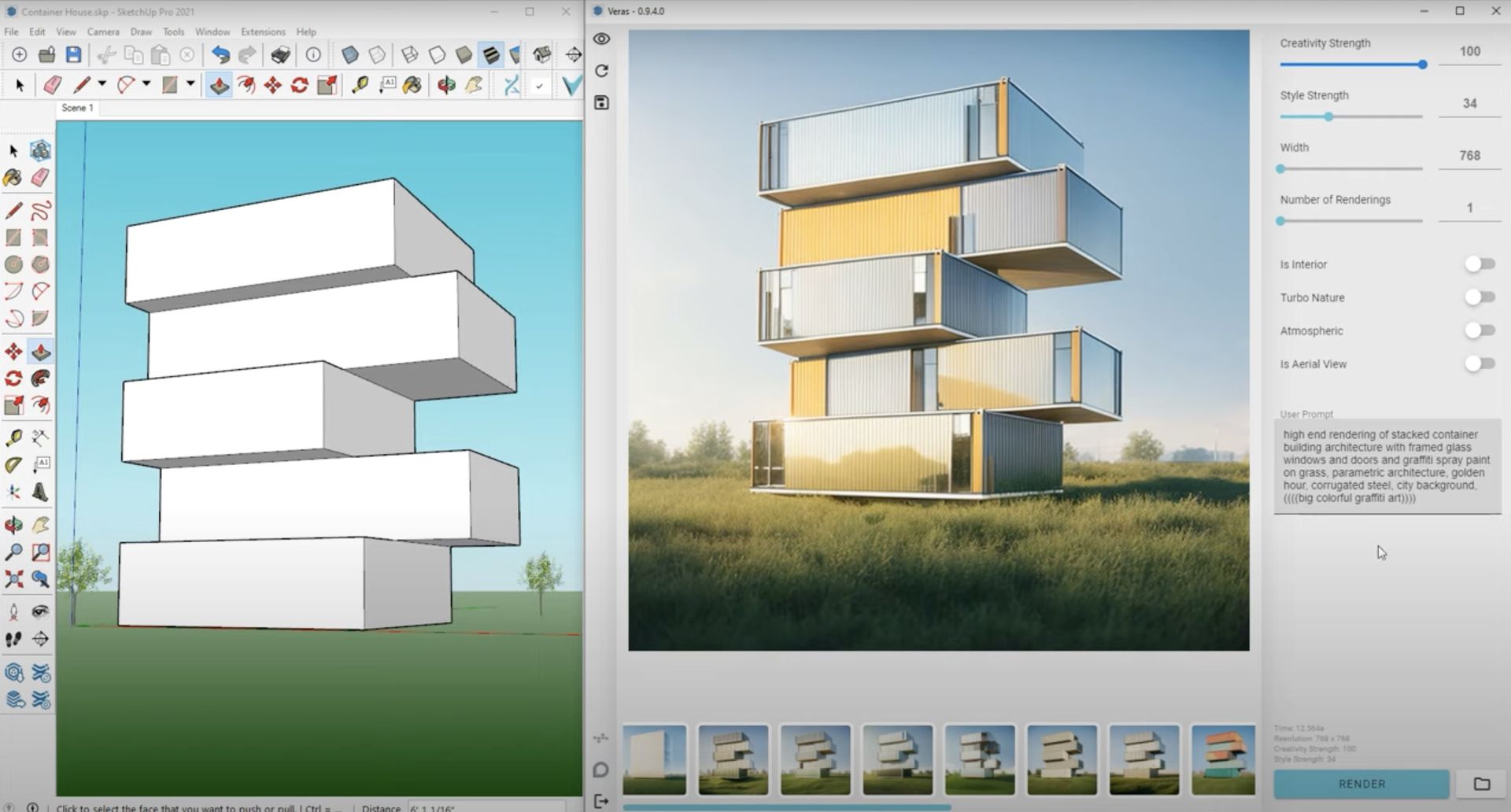The image size is (1511, 812).
Task: Click the Style Strength slider handle
Action: click(x=1328, y=116)
